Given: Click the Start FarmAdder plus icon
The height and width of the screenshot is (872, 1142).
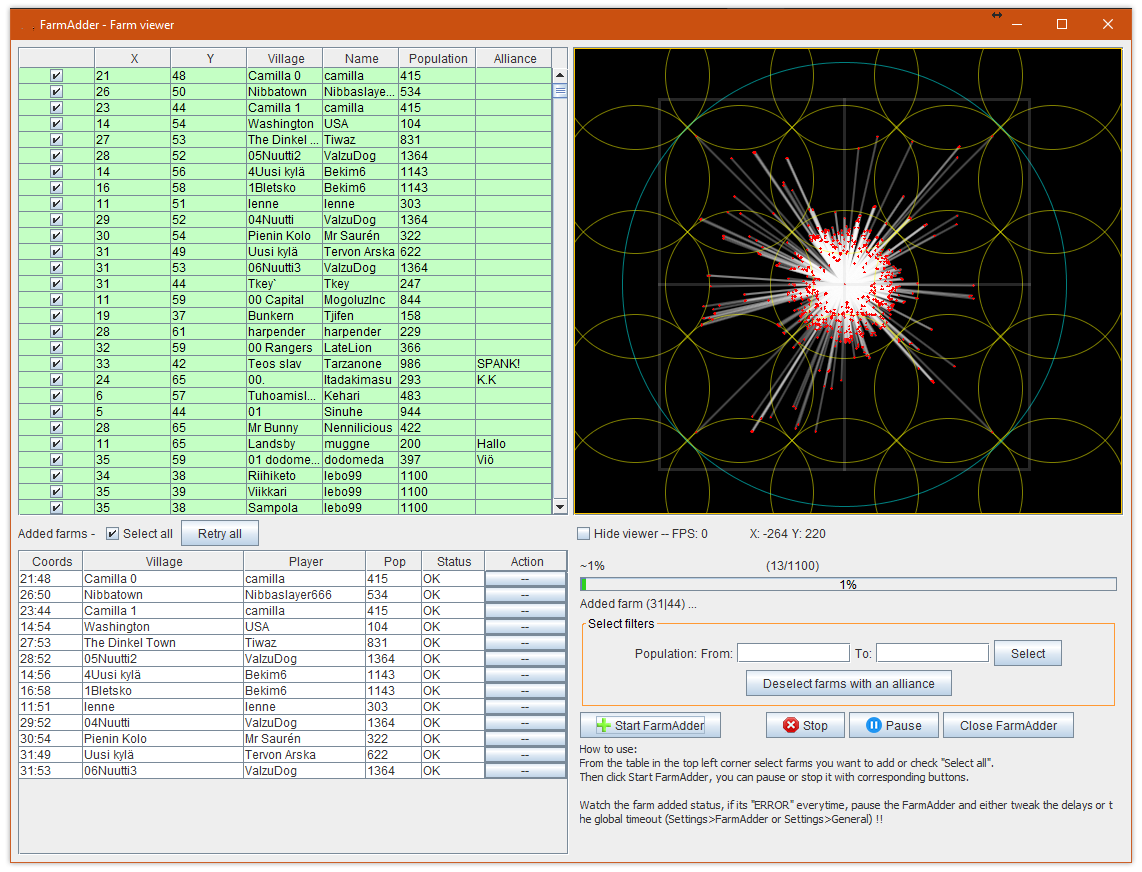Looking at the screenshot, I should tap(603, 726).
